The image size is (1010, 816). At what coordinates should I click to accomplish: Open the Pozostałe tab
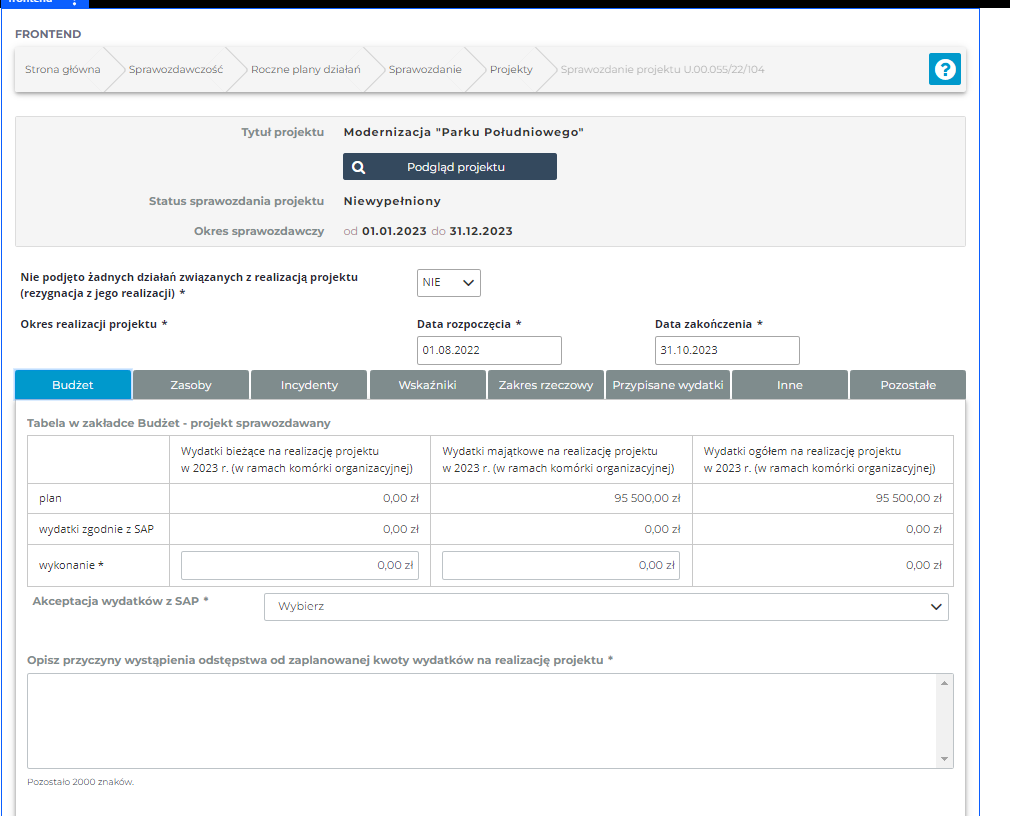pos(908,385)
